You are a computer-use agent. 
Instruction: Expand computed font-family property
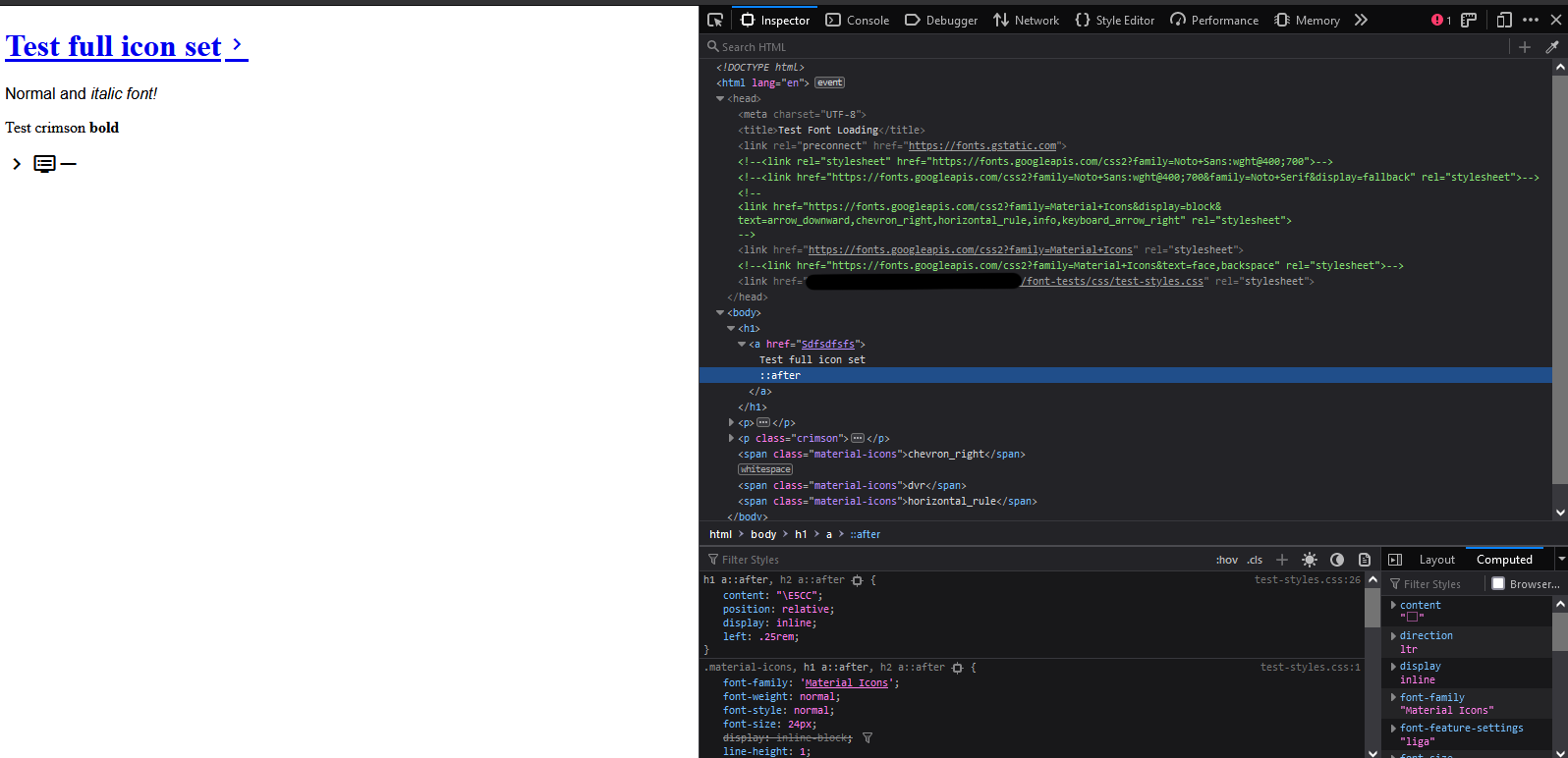(1393, 697)
